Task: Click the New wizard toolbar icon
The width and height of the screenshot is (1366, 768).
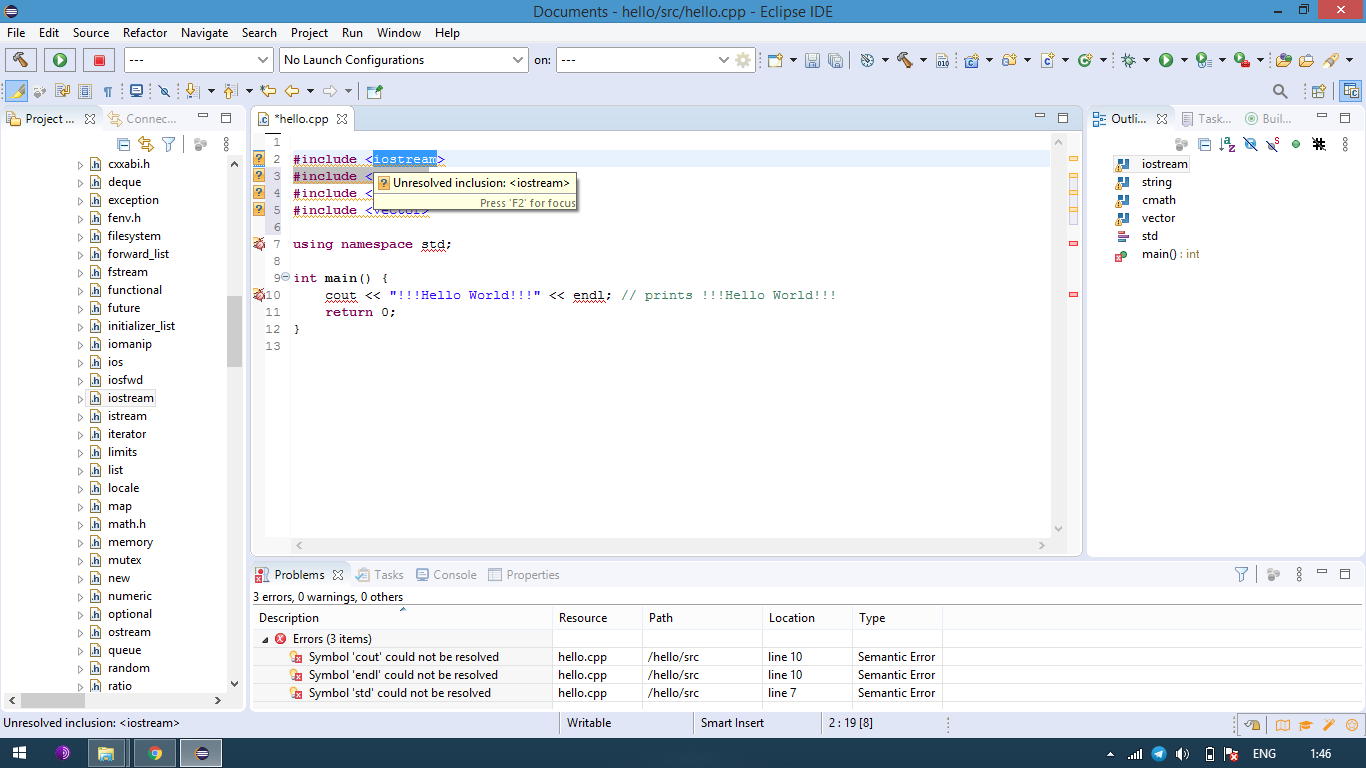Action: [x=775, y=60]
